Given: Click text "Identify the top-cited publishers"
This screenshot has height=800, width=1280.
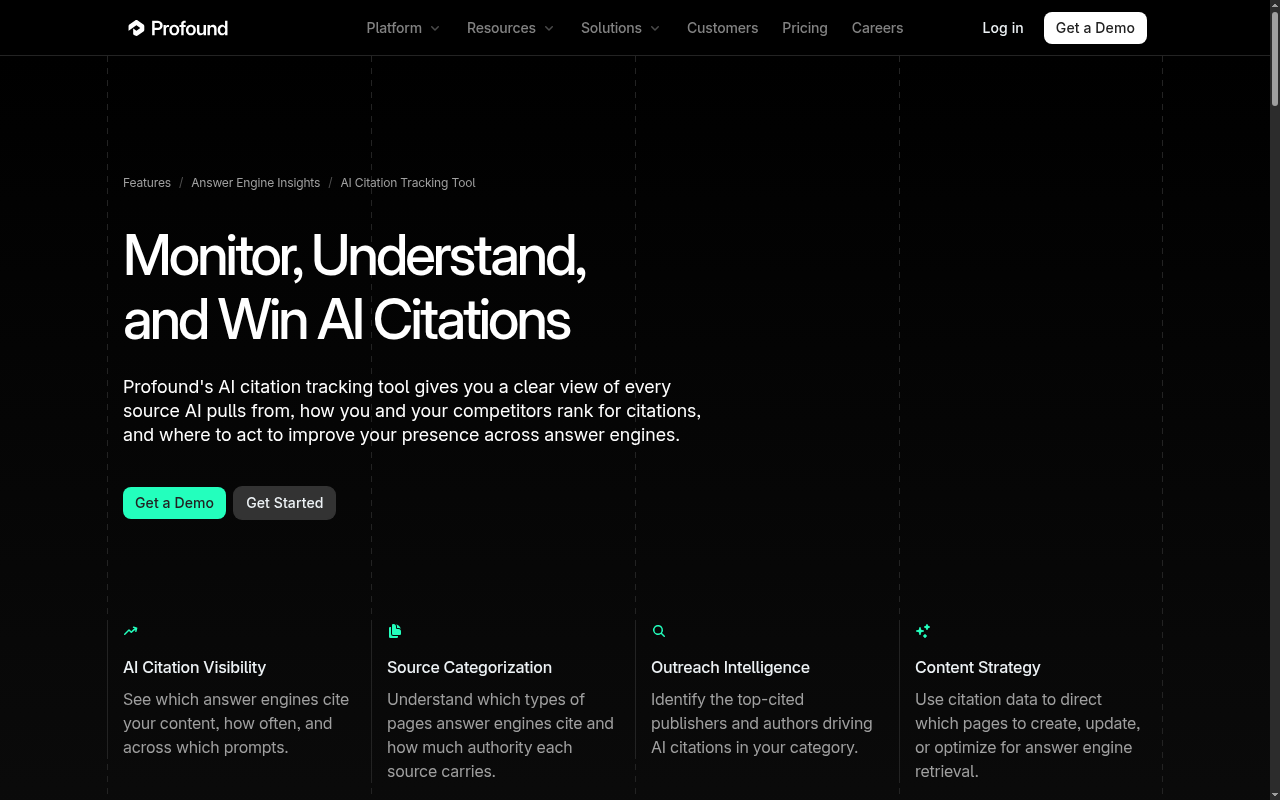Looking at the screenshot, I should coord(761,723).
